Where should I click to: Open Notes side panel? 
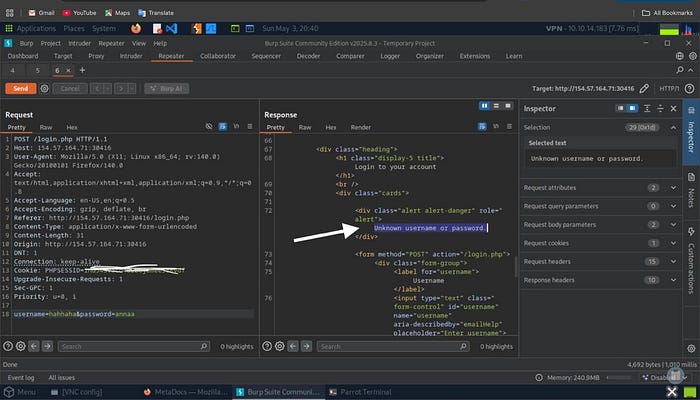[691, 191]
